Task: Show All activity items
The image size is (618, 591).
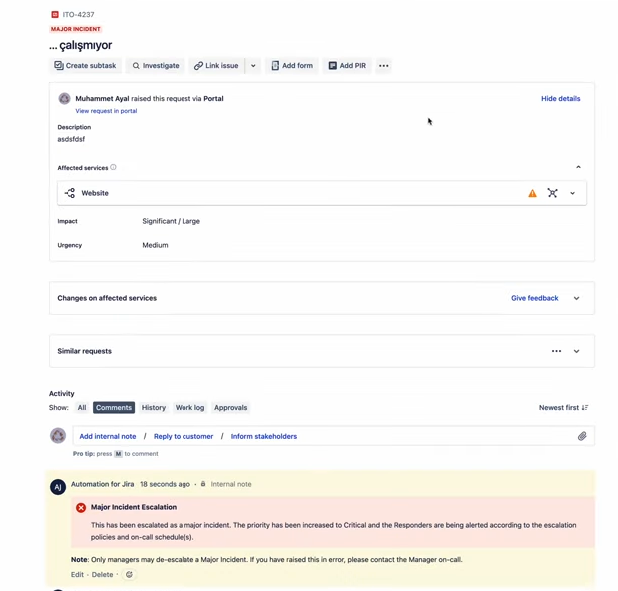Action: coord(82,408)
